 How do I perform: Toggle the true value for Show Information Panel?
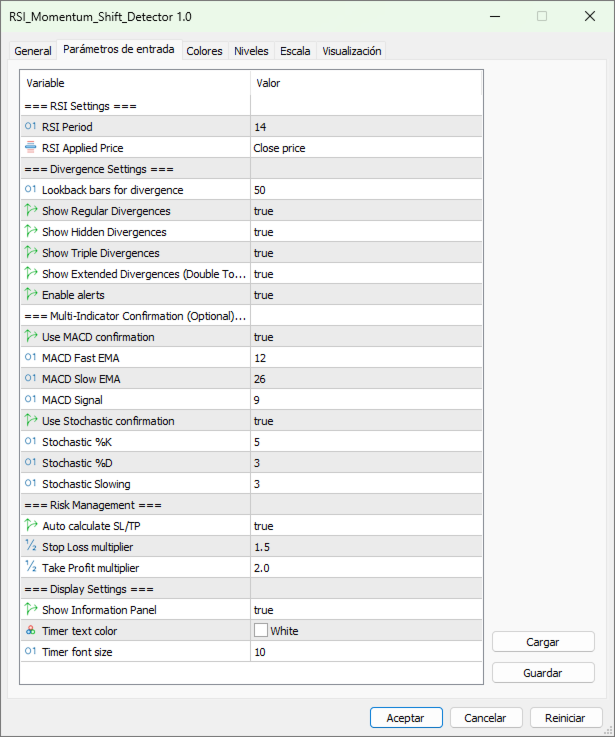(x=366, y=610)
